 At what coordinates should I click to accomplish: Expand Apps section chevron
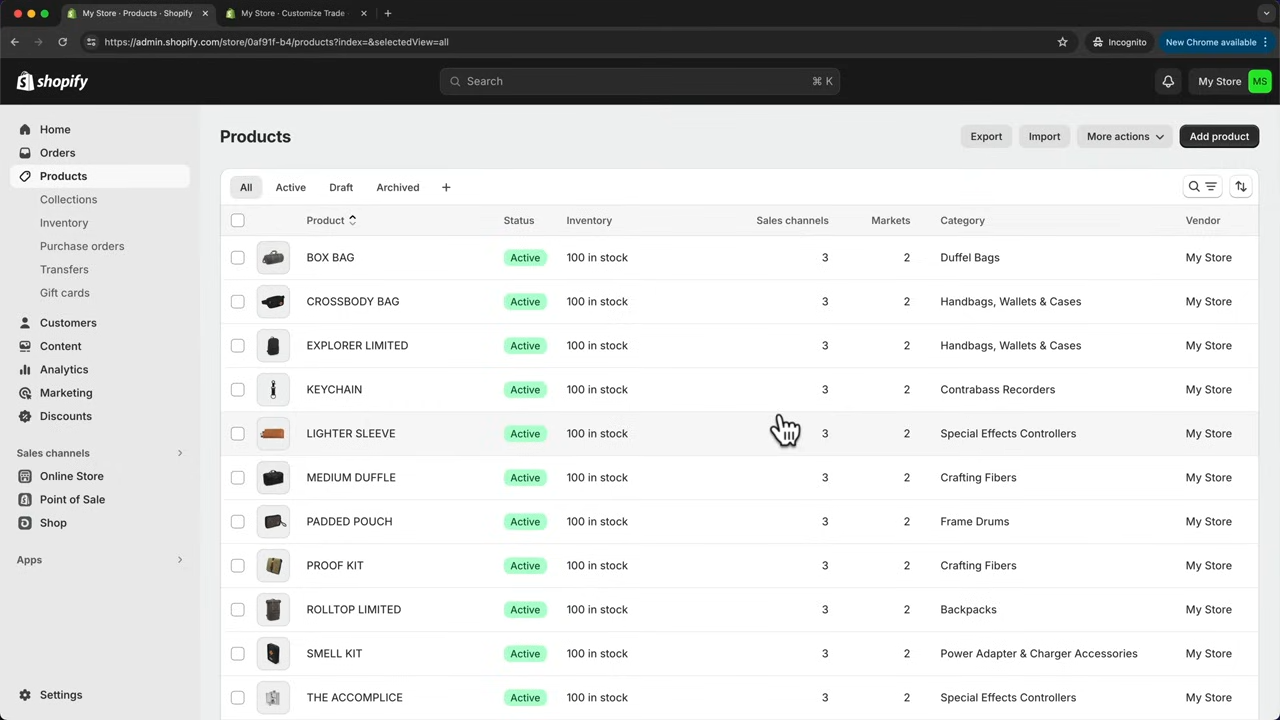pos(180,560)
